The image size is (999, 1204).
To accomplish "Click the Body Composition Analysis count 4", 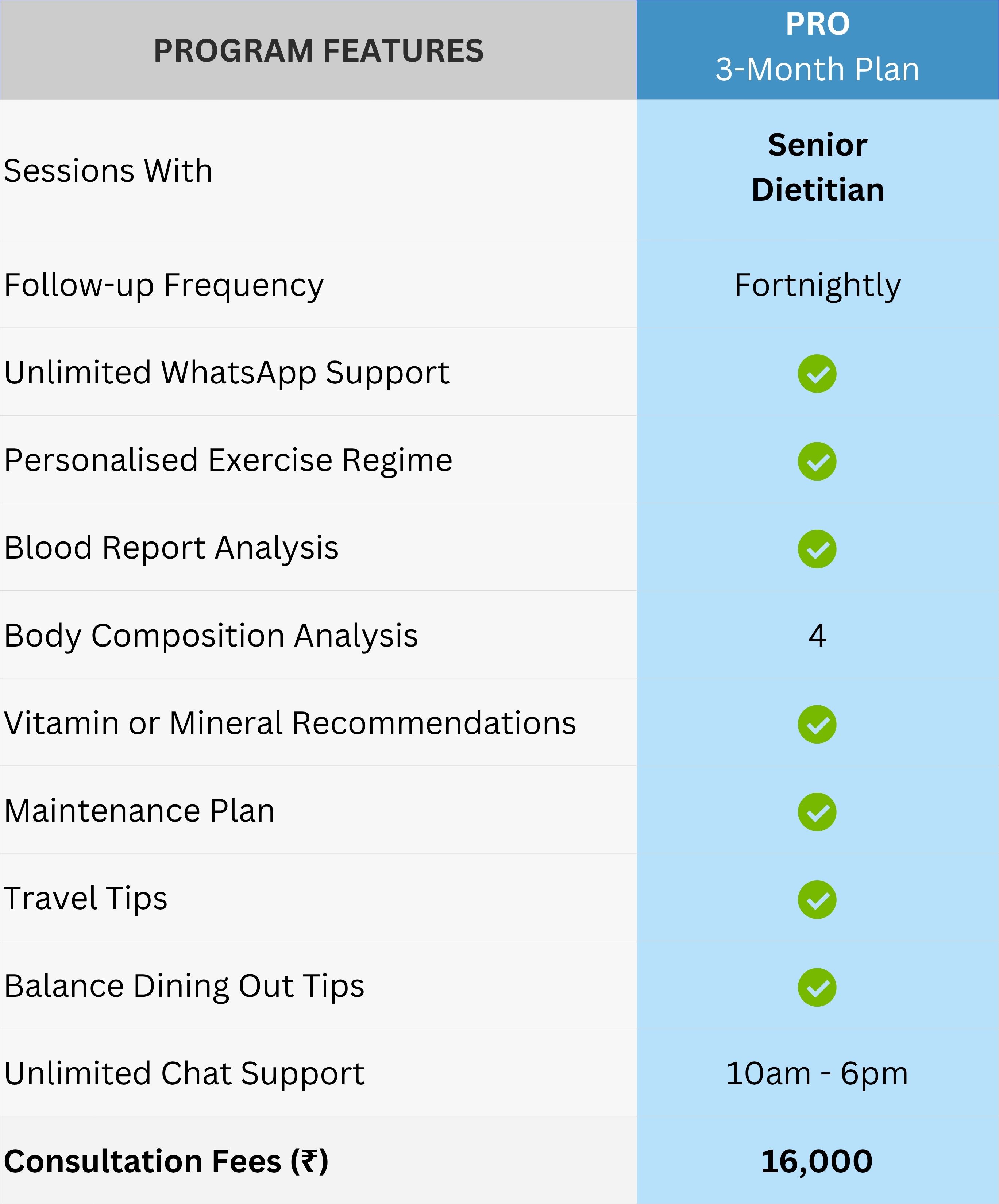I will click(x=817, y=636).
